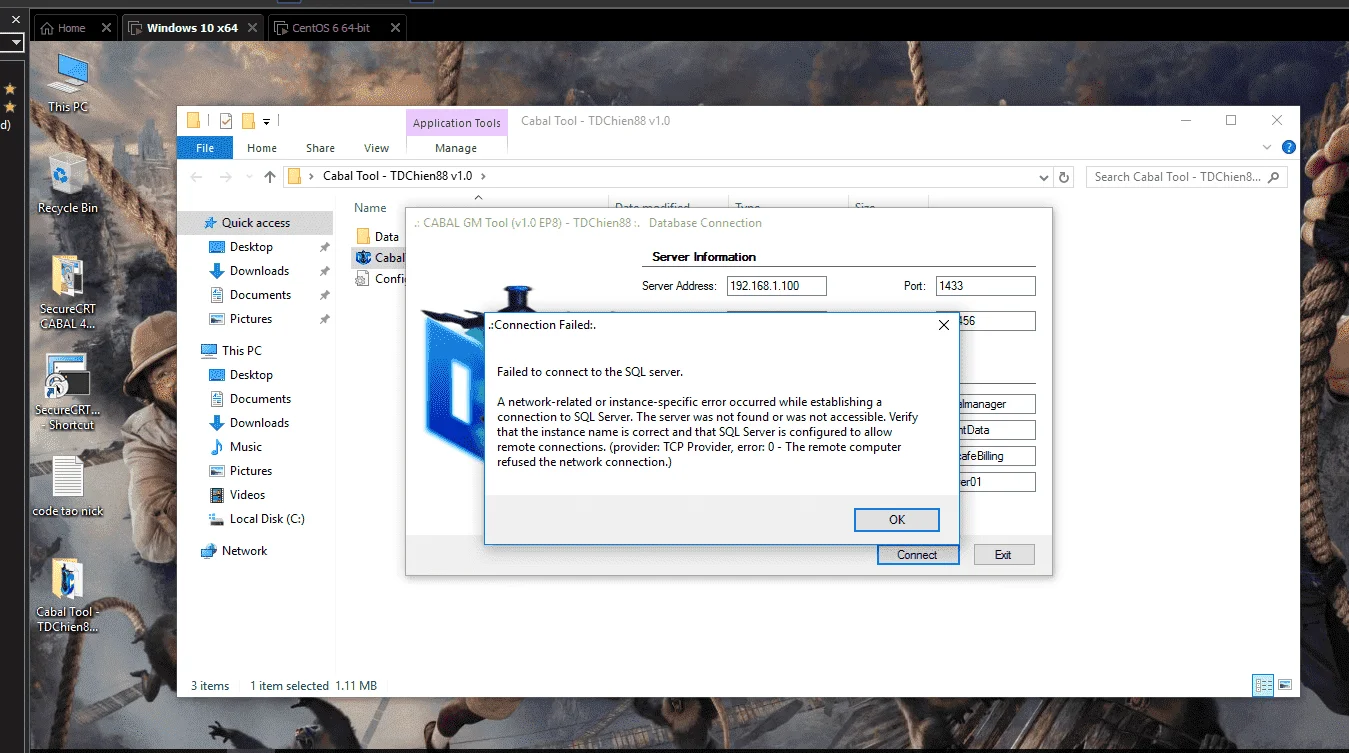Select Pictures under This PC
Image resolution: width=1349 pixels, height=753 pixels.
tap(251, 471)
